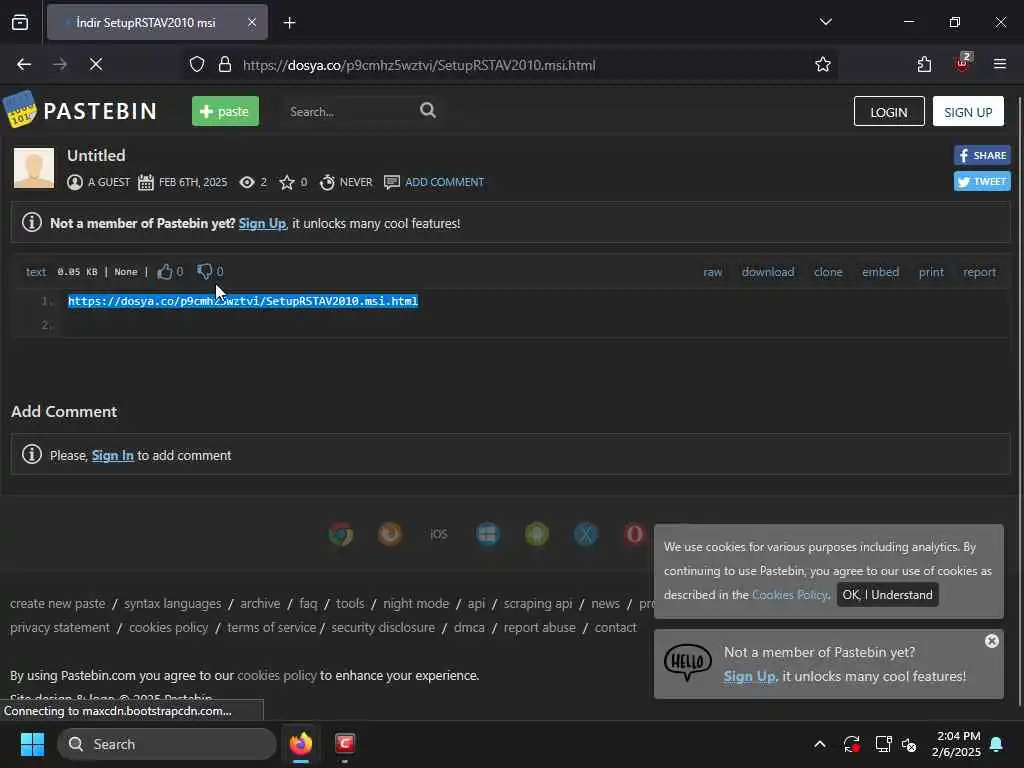Click Sign In to add comment
1024x768 pixels.
click(112, 455)
